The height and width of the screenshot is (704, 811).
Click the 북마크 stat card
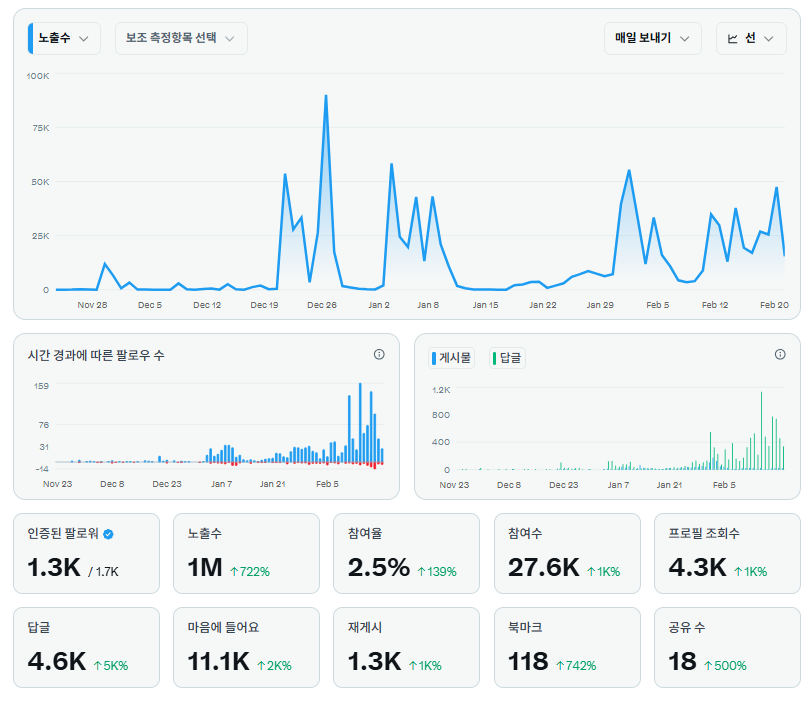[567, 647]
